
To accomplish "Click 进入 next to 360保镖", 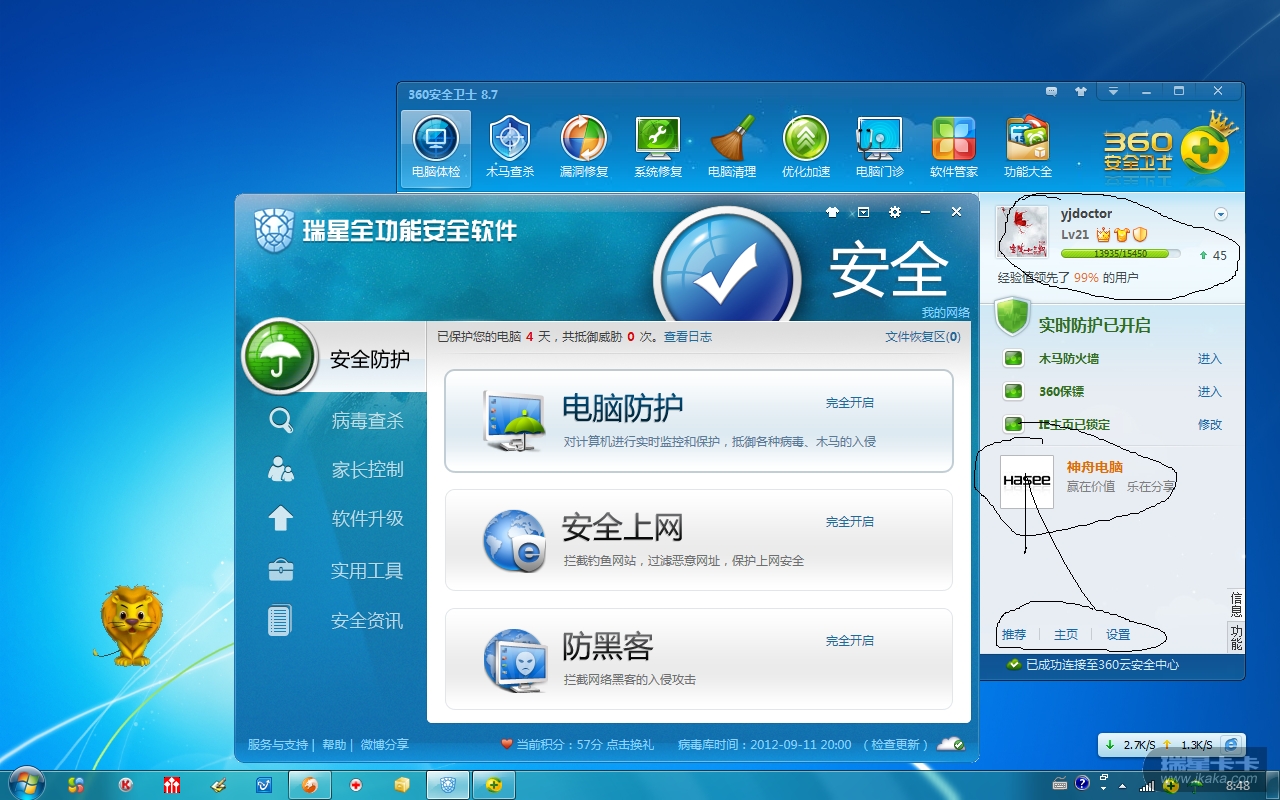I will click(1210, 392).
